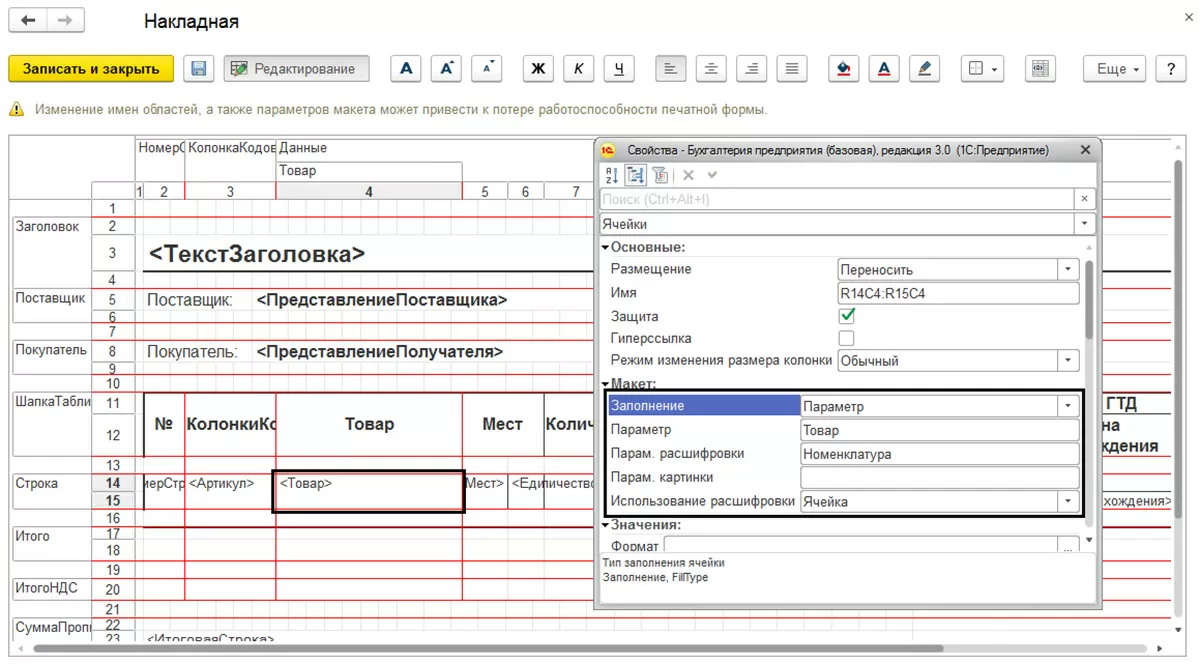Enable the Гиперссылка checkbox

click(847, 338)
